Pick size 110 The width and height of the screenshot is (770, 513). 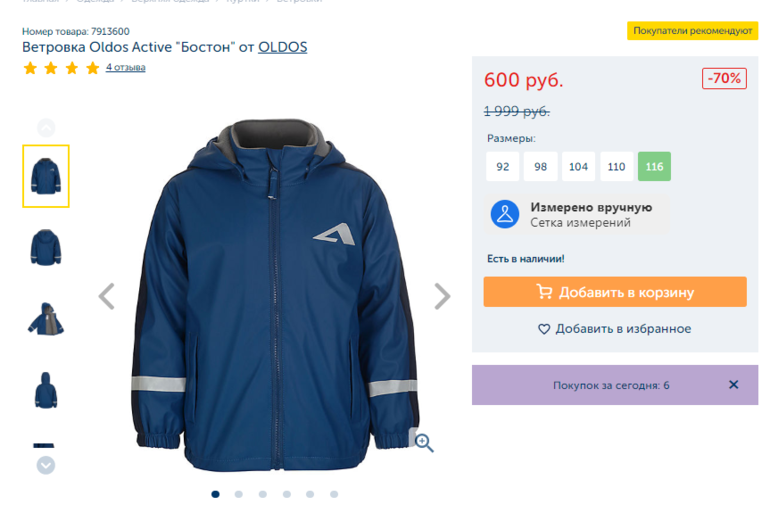616,167
